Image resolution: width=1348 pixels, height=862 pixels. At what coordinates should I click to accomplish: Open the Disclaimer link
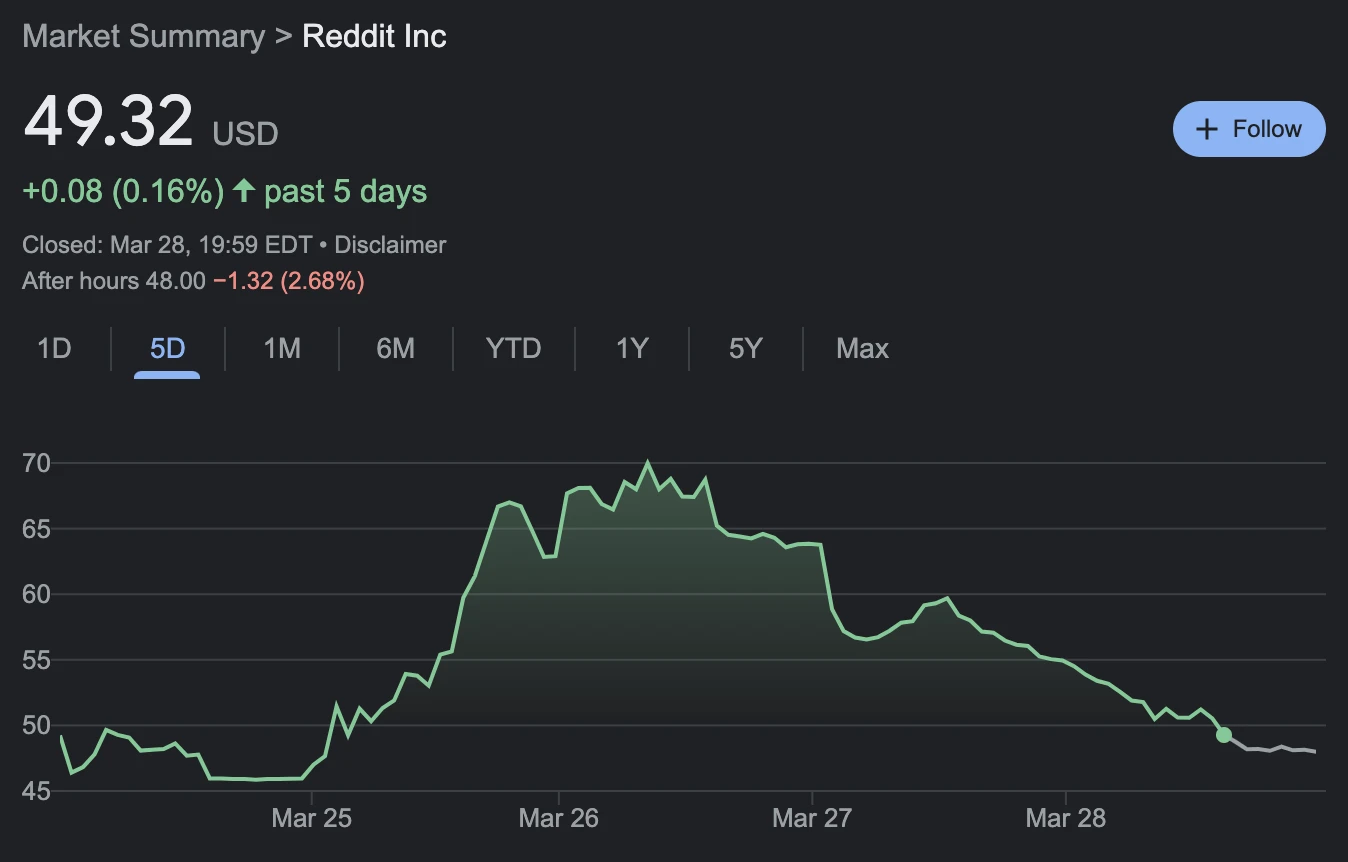click(390, 245)
